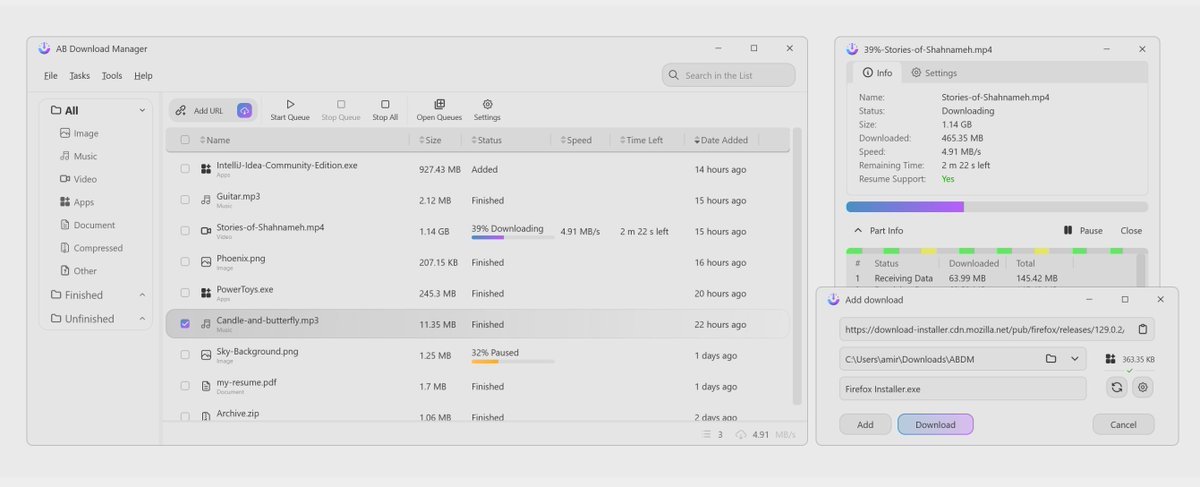Screen dimensions: 1200x487
Task: Click the Stop All icon in toolbar
Action: pyautogui.click(x=385, y=104)
